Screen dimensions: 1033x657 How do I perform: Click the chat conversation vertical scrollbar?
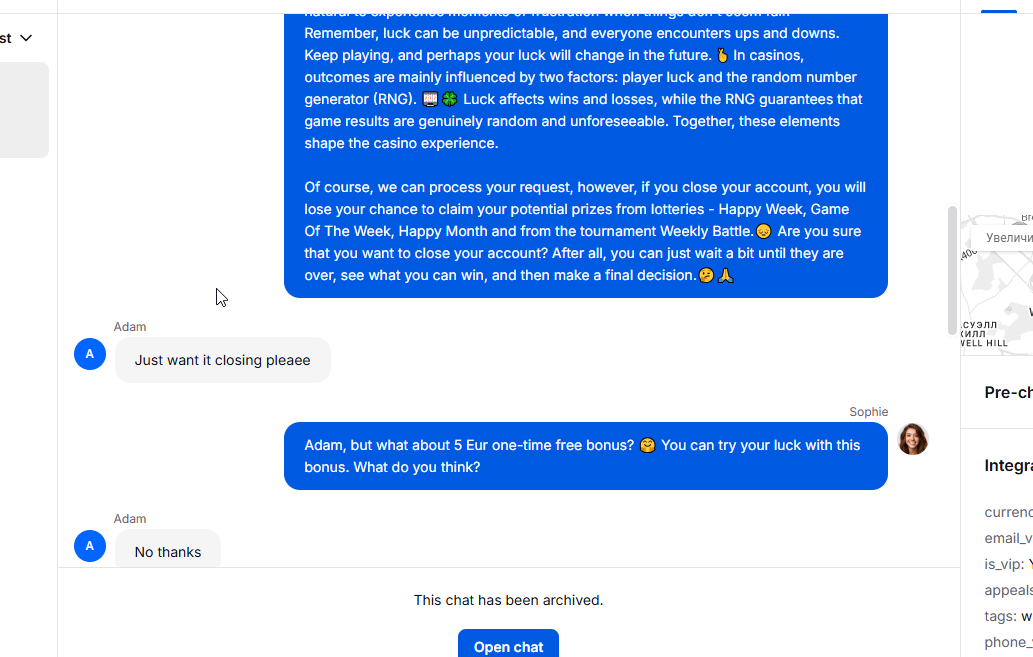952,270
